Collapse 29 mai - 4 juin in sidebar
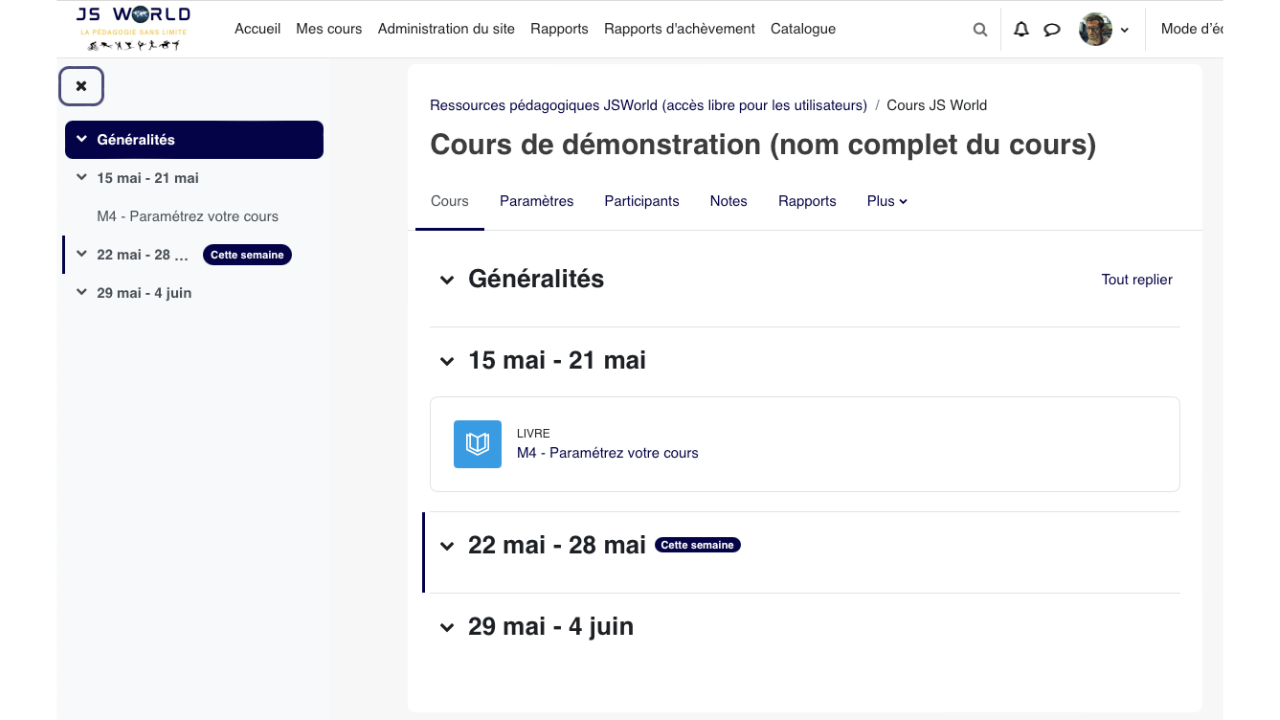 81,293
